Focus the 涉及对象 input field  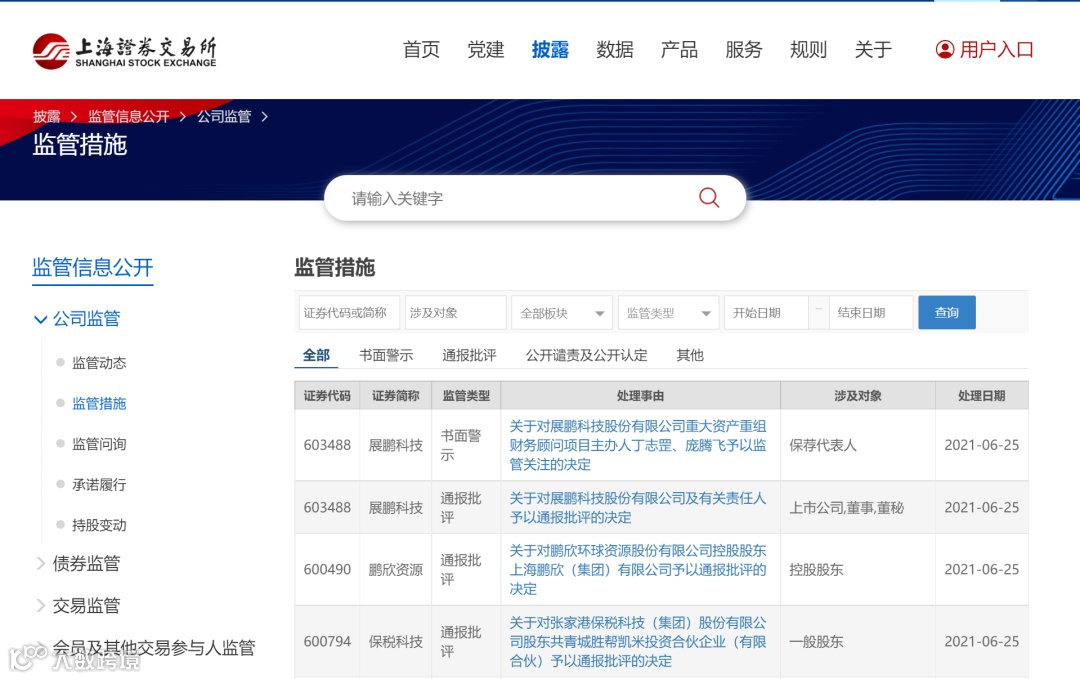pyautogui.click(x=455, y=313)
